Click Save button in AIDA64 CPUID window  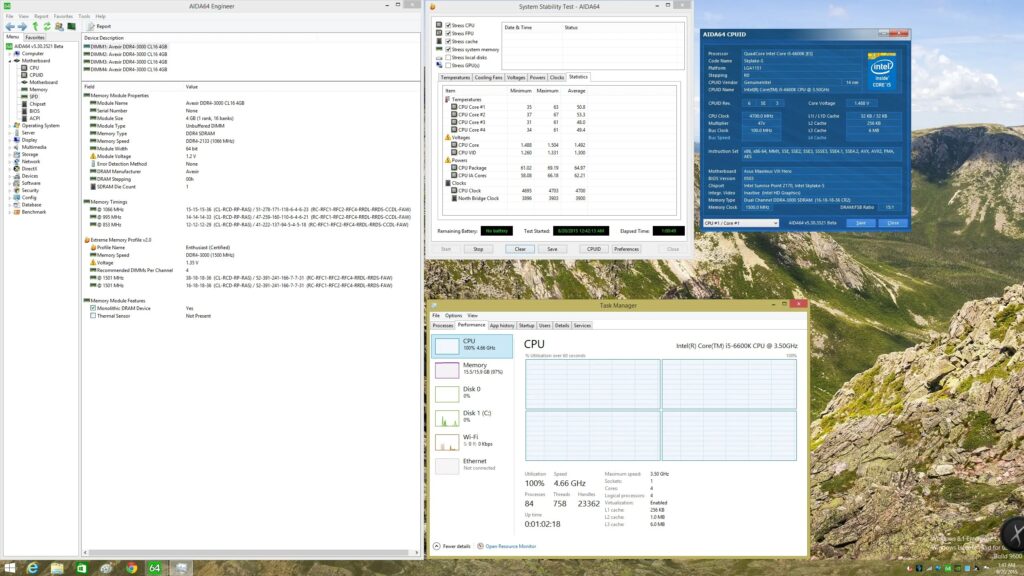point(861,223)
